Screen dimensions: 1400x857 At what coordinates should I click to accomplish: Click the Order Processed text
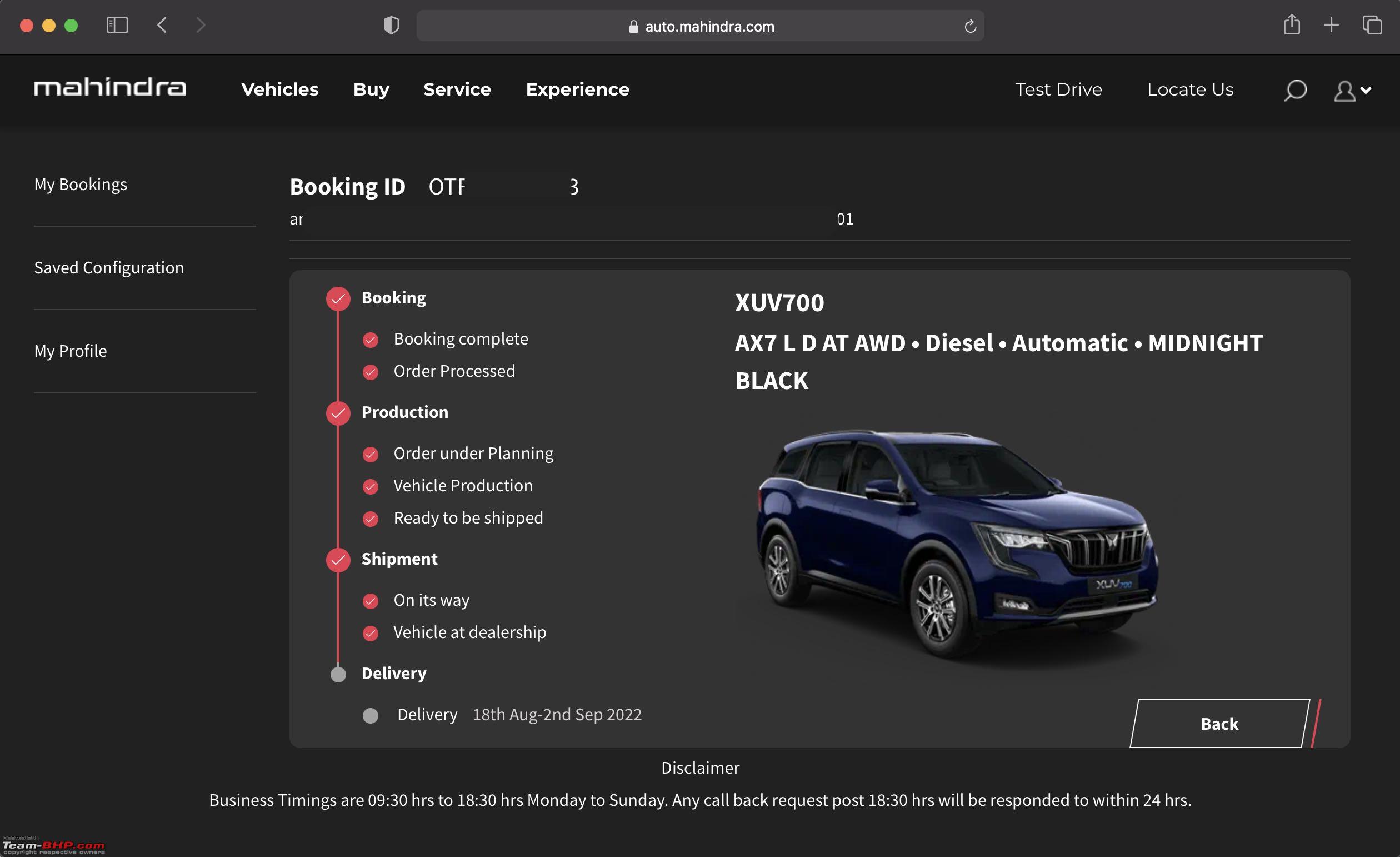(454, 371)
